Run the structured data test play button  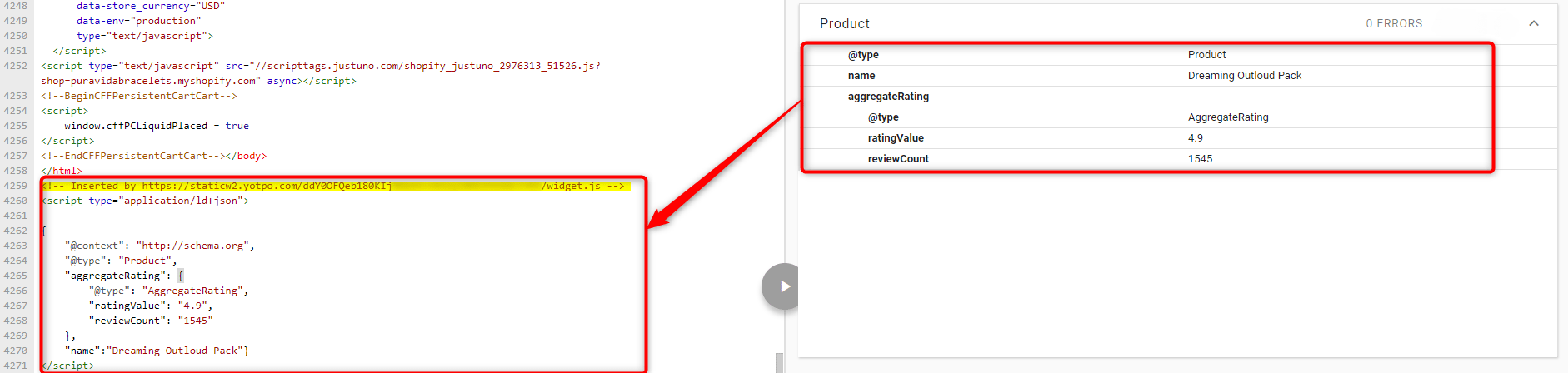(x=783, y=286)
